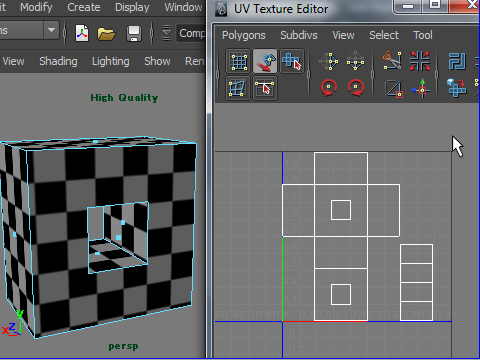Click the XYZ axis indicator in viewport
This screenshot has height=360, width=480.
[13, 323]
